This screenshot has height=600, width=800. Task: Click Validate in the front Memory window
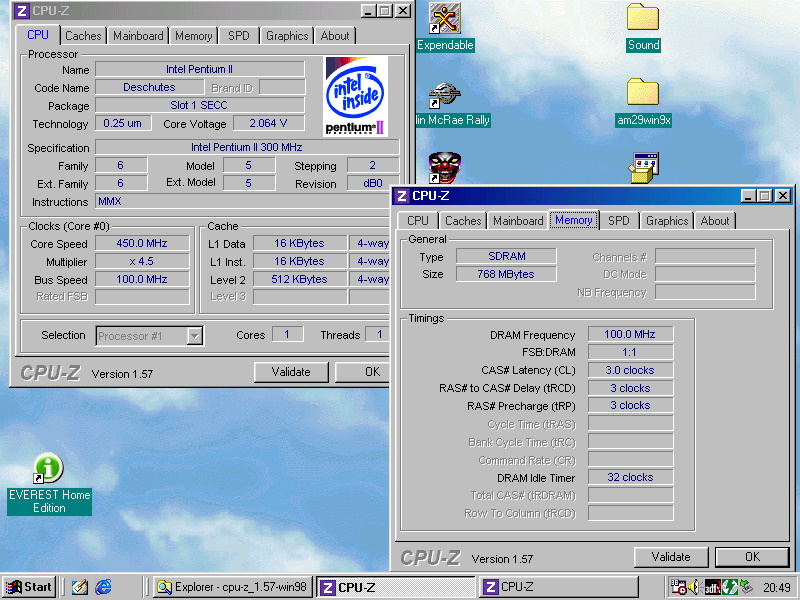(x=671, y=557)
